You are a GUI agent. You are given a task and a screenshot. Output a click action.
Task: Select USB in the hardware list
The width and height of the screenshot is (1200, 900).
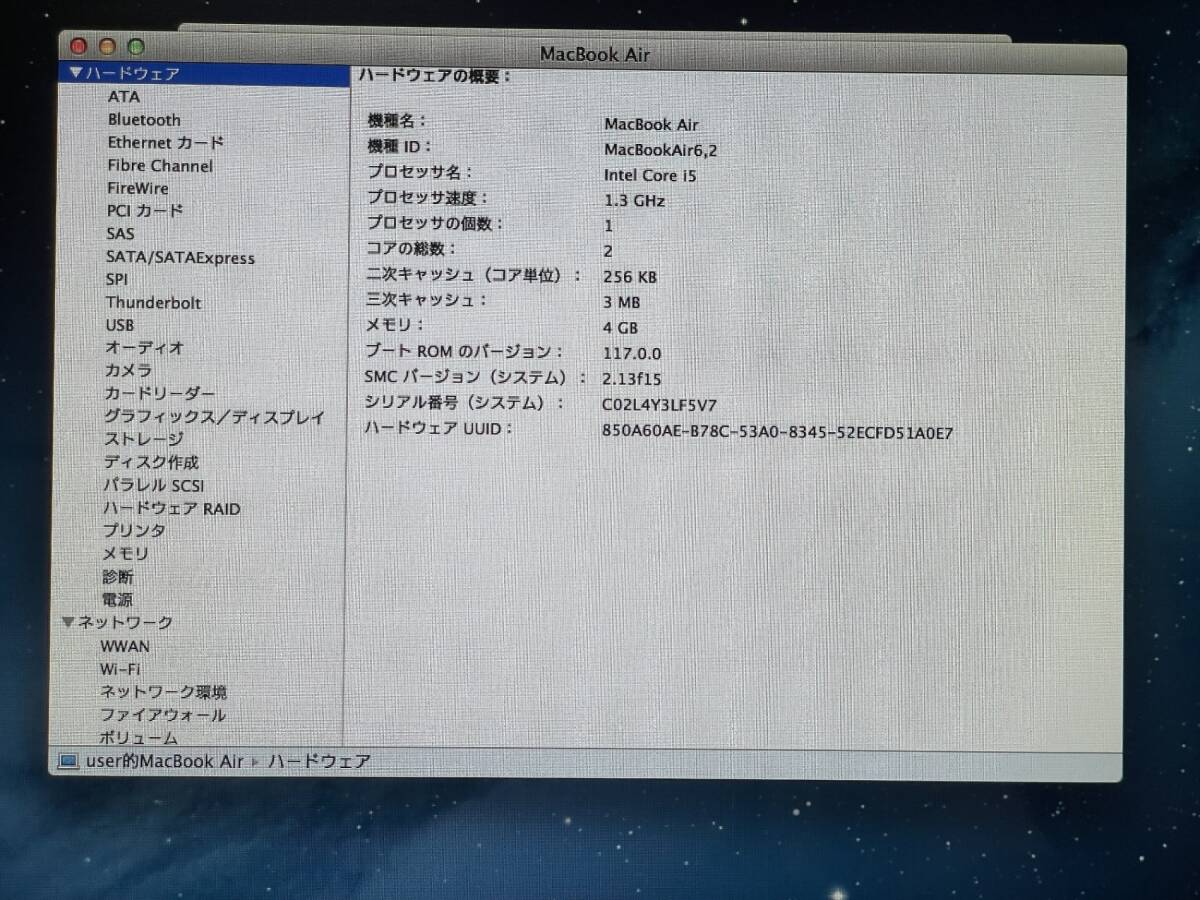point(119,326)
